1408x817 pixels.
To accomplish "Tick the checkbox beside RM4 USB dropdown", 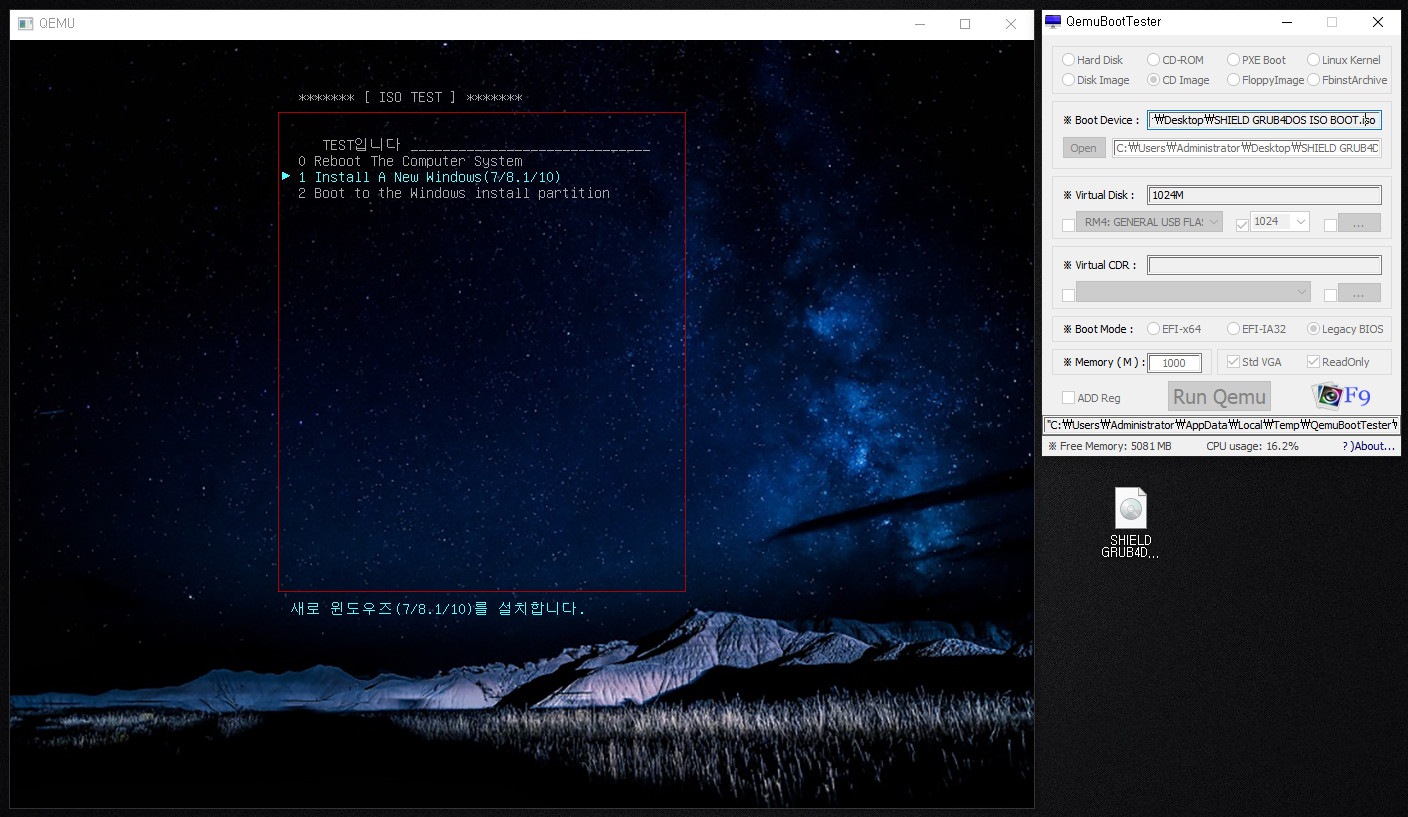I will click(1068, 225).
